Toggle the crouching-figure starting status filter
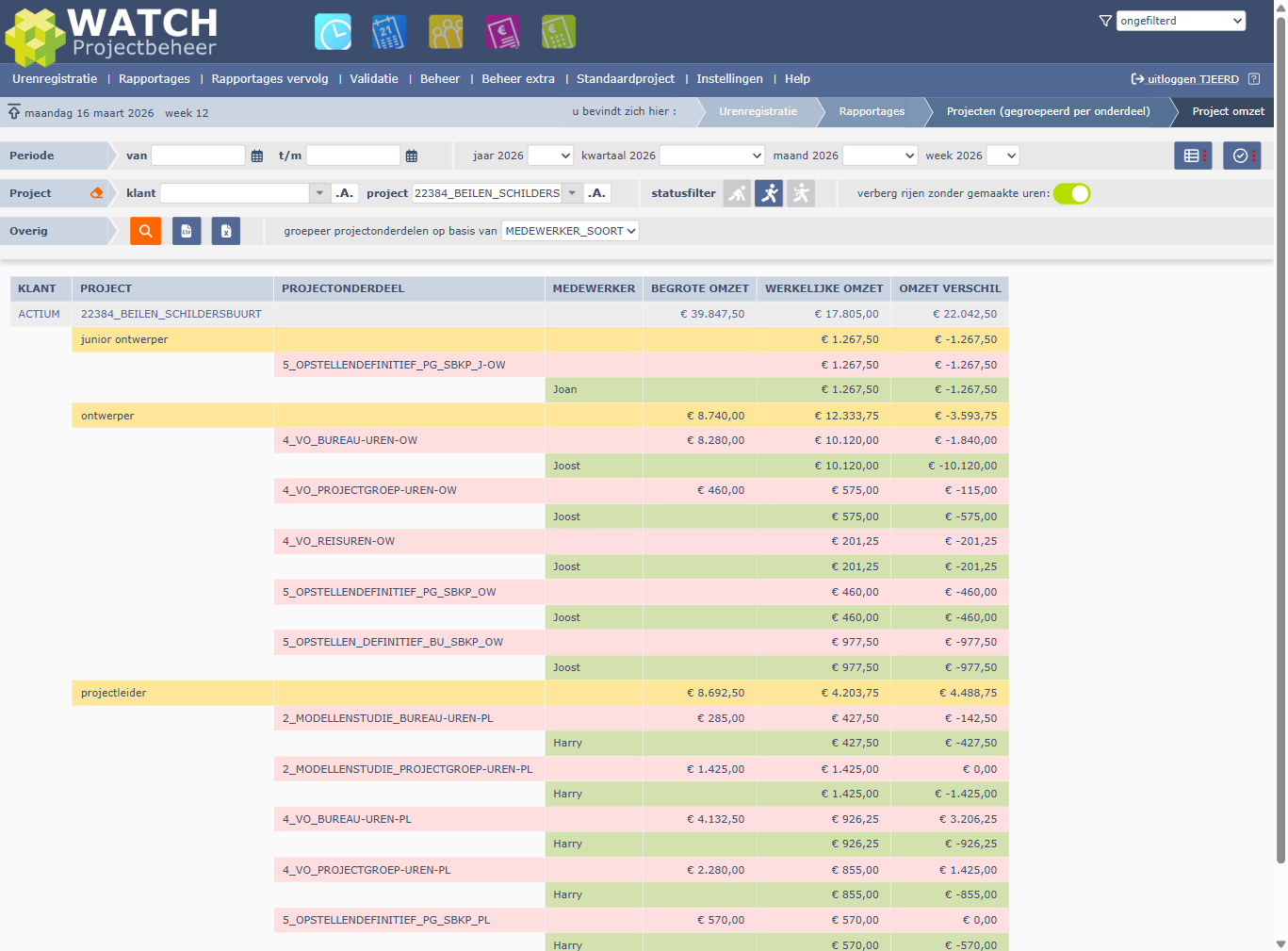The height and width of the screenshot is (951, 1288). tap(738, 193)
